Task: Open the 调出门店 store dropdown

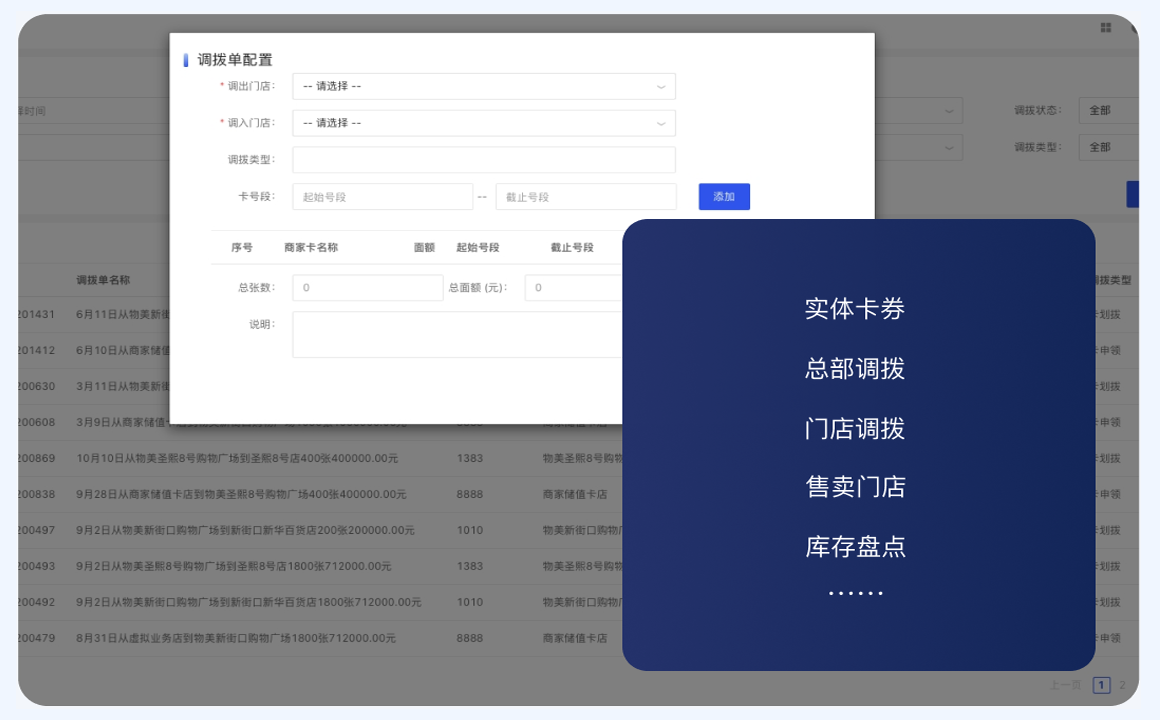Action: click(483, 86)
